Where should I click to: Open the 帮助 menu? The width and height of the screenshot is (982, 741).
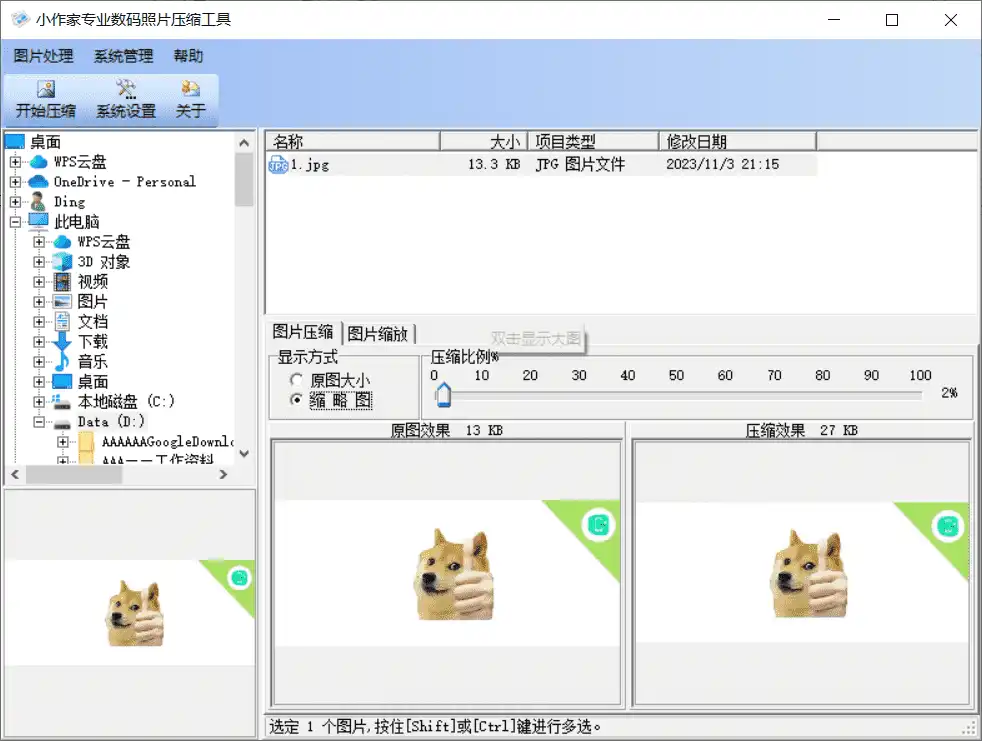pyautogui.click(x=189, y=56)
